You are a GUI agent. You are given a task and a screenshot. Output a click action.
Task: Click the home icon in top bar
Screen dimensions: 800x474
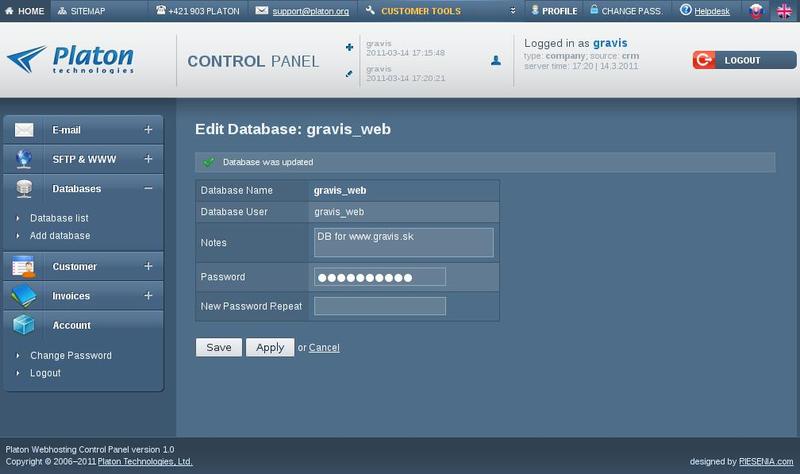point(9,11)
